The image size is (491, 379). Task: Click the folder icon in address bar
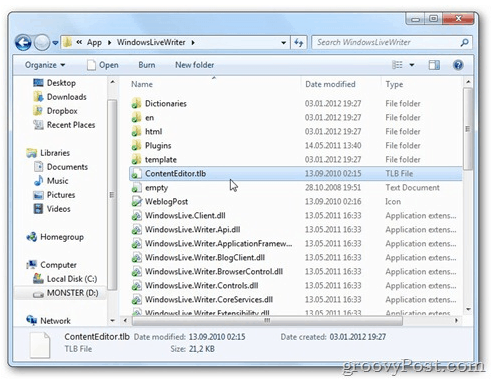click(68, 42)
